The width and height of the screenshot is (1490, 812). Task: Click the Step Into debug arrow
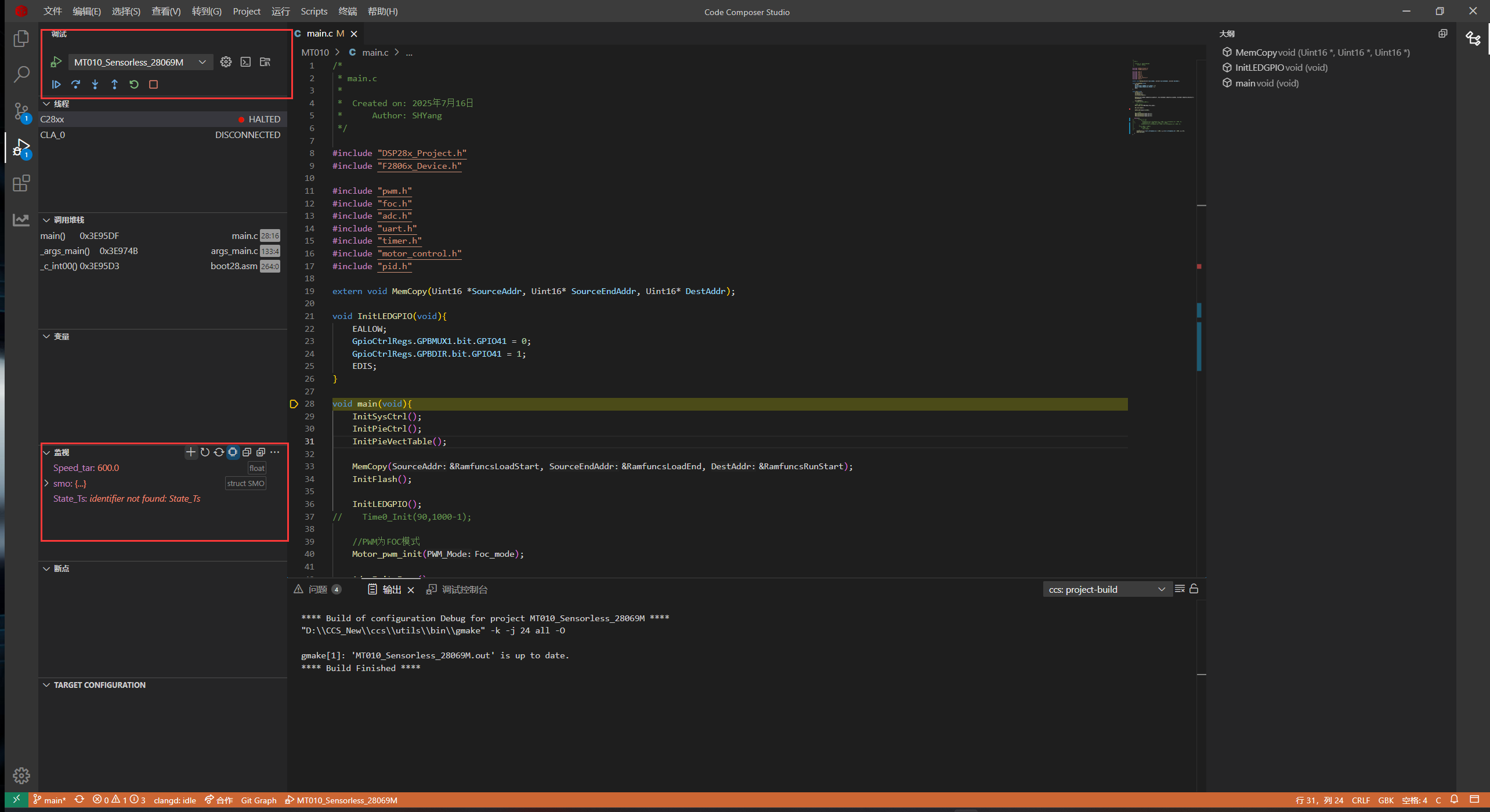click(95, 84)
